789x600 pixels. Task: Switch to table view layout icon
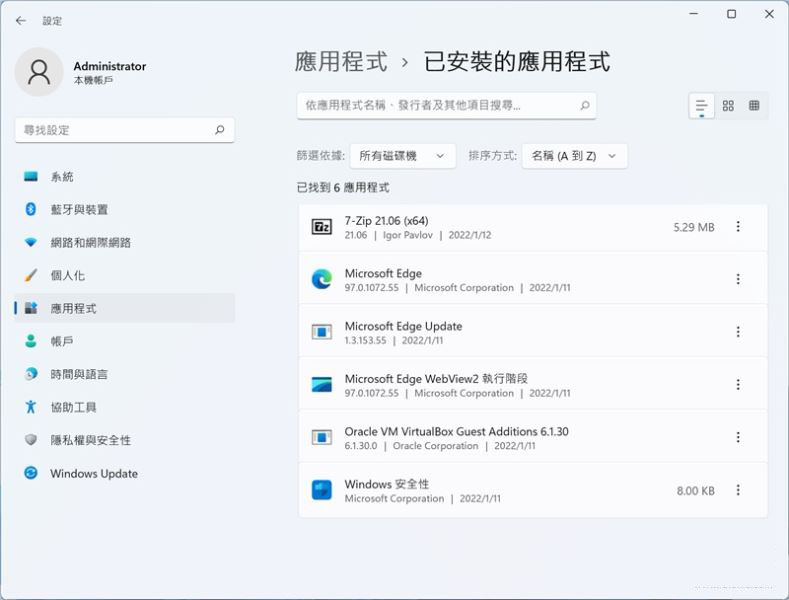(754, 106)
